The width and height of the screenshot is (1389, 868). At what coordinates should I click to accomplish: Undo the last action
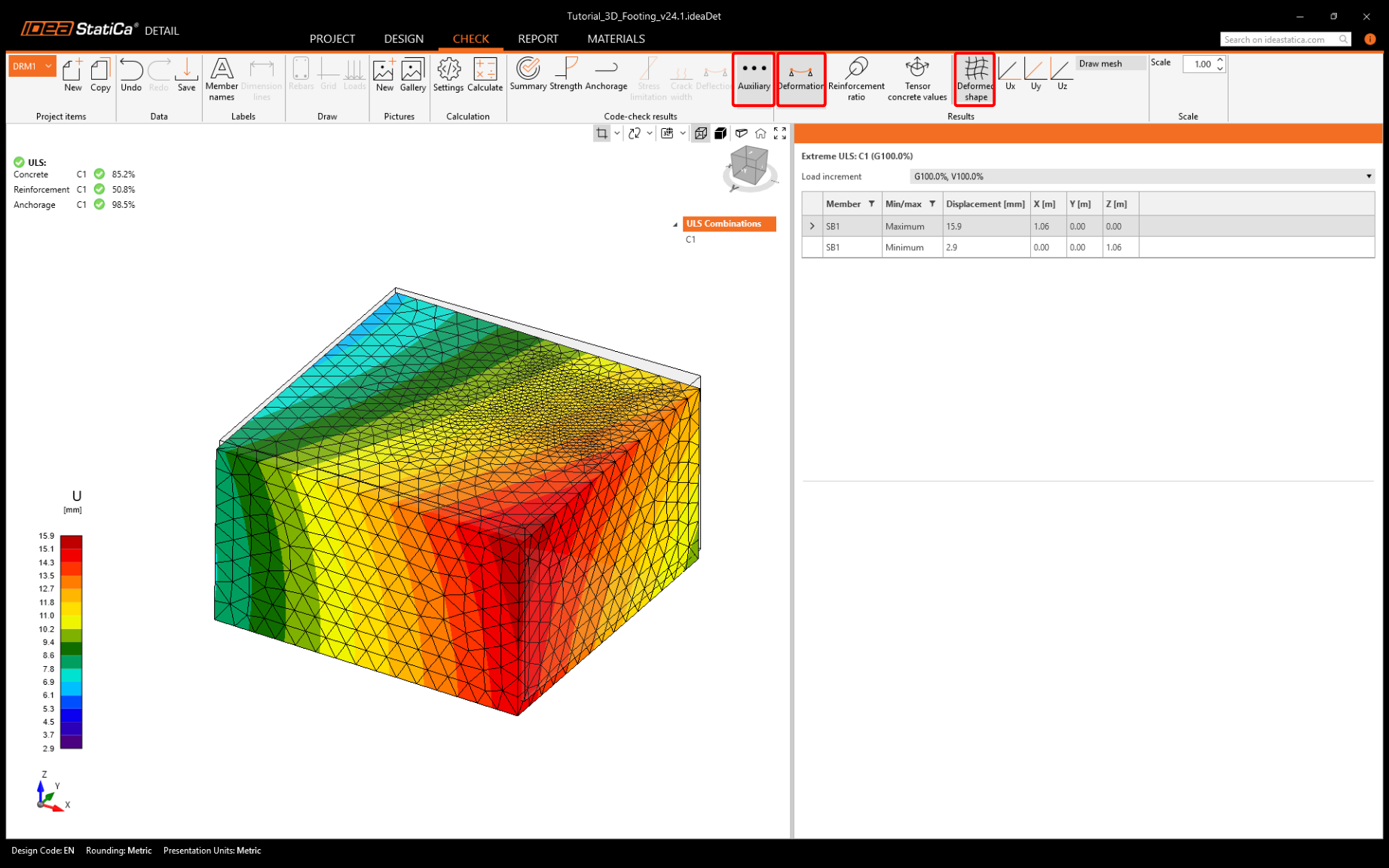click(x=131, y=75)
